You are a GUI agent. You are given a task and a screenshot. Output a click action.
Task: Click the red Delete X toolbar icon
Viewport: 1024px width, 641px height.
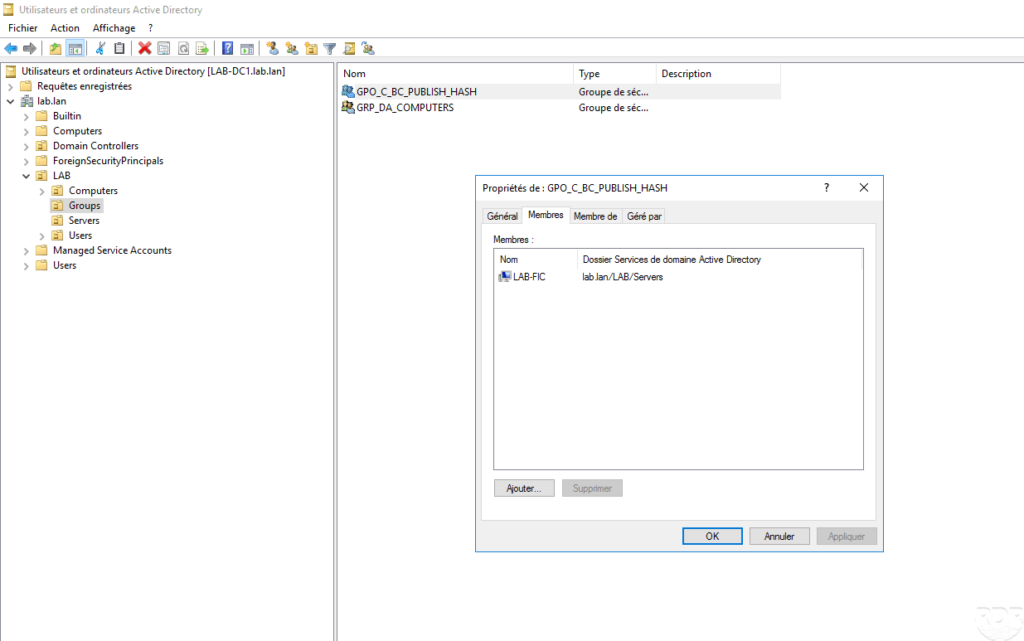pos(145,48)
